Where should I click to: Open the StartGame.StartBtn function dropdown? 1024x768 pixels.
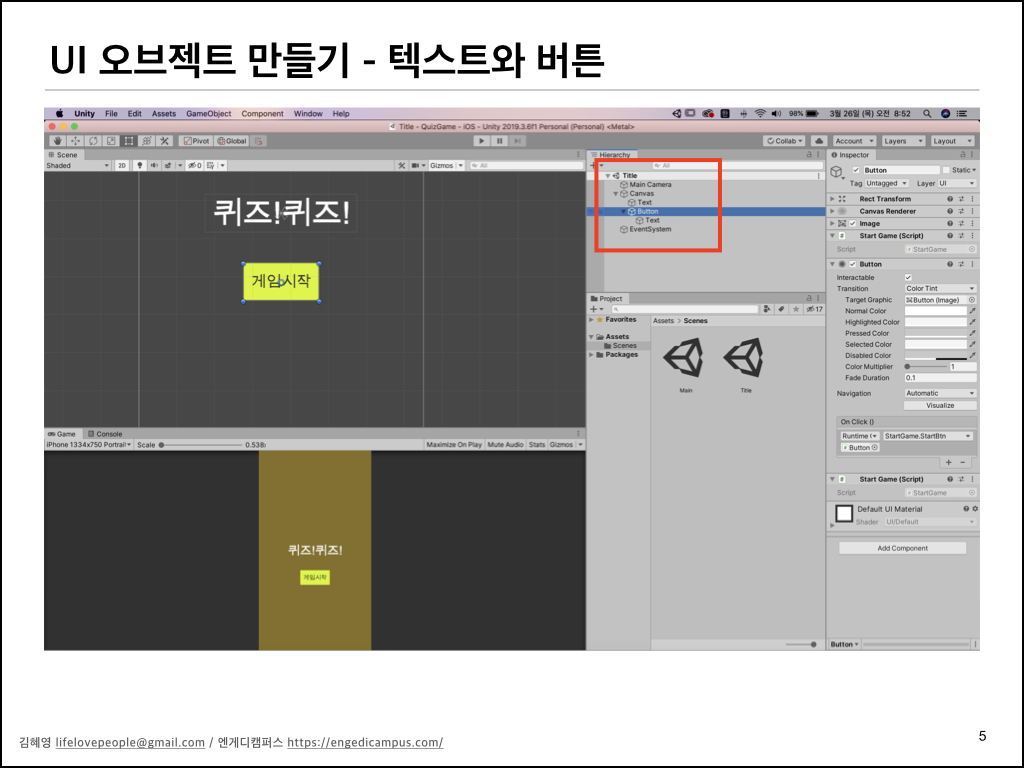point(927,436)
